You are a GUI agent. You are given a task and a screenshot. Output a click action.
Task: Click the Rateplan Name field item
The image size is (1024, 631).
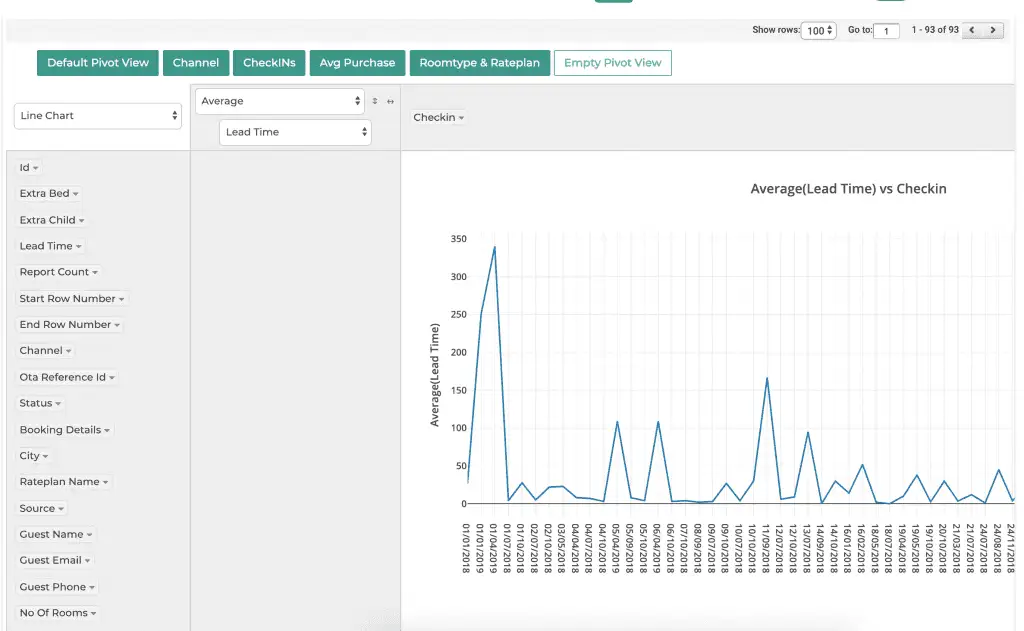59,482
